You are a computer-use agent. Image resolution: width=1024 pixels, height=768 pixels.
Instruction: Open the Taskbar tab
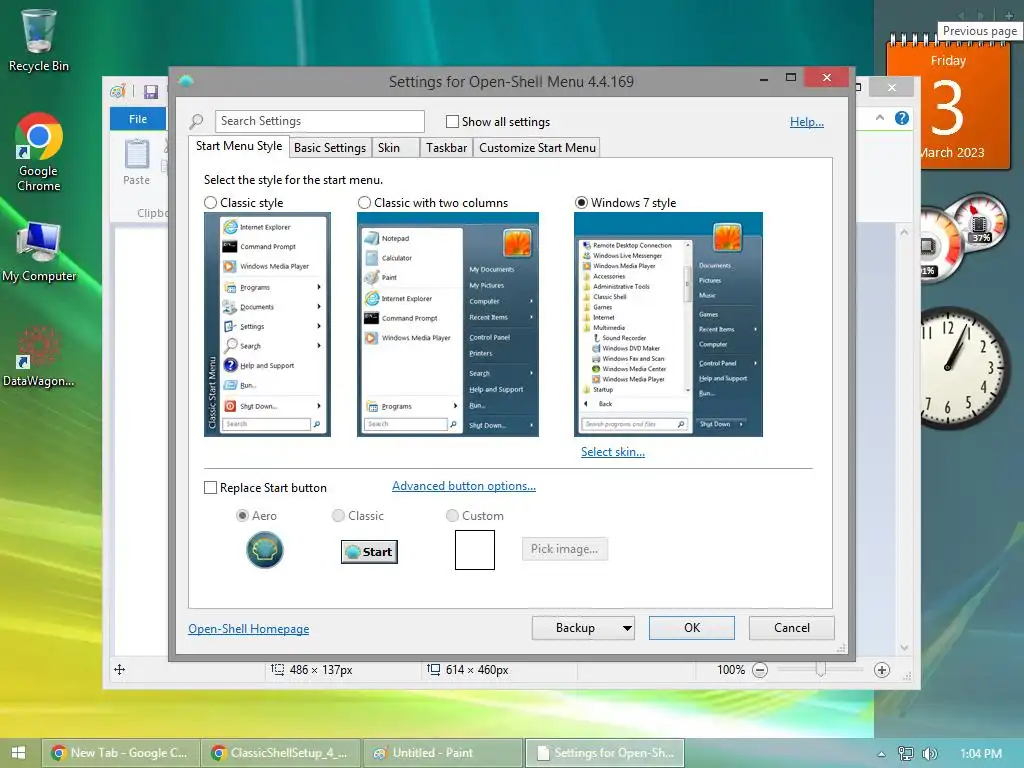pos(447,148)
